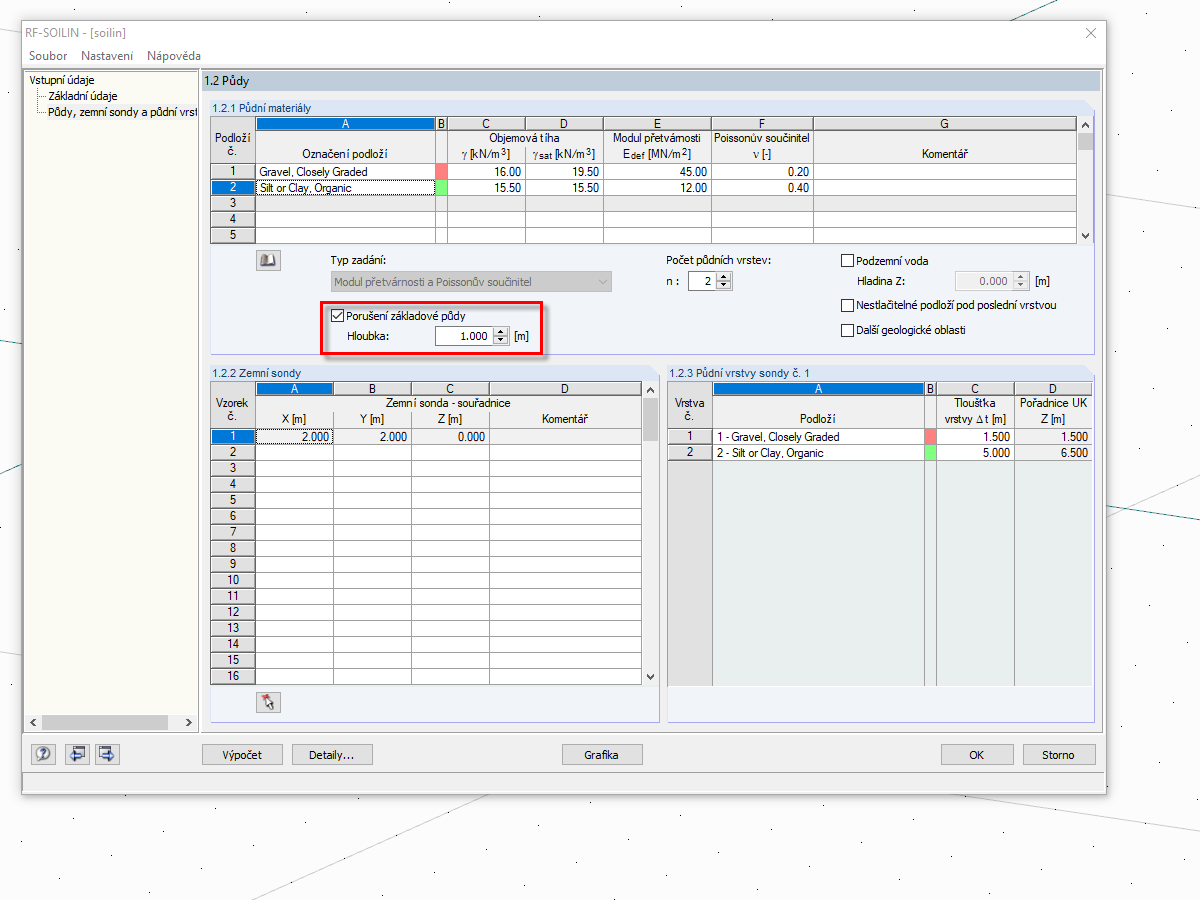Screen dimensions: 1200x900
Task: Open the Nastavení menu
Action: click(107, 56)
